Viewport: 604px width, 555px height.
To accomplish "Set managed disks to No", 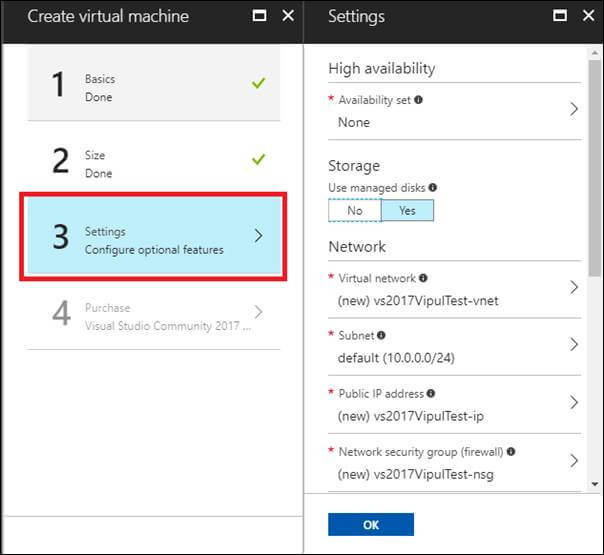I will 355,210.
